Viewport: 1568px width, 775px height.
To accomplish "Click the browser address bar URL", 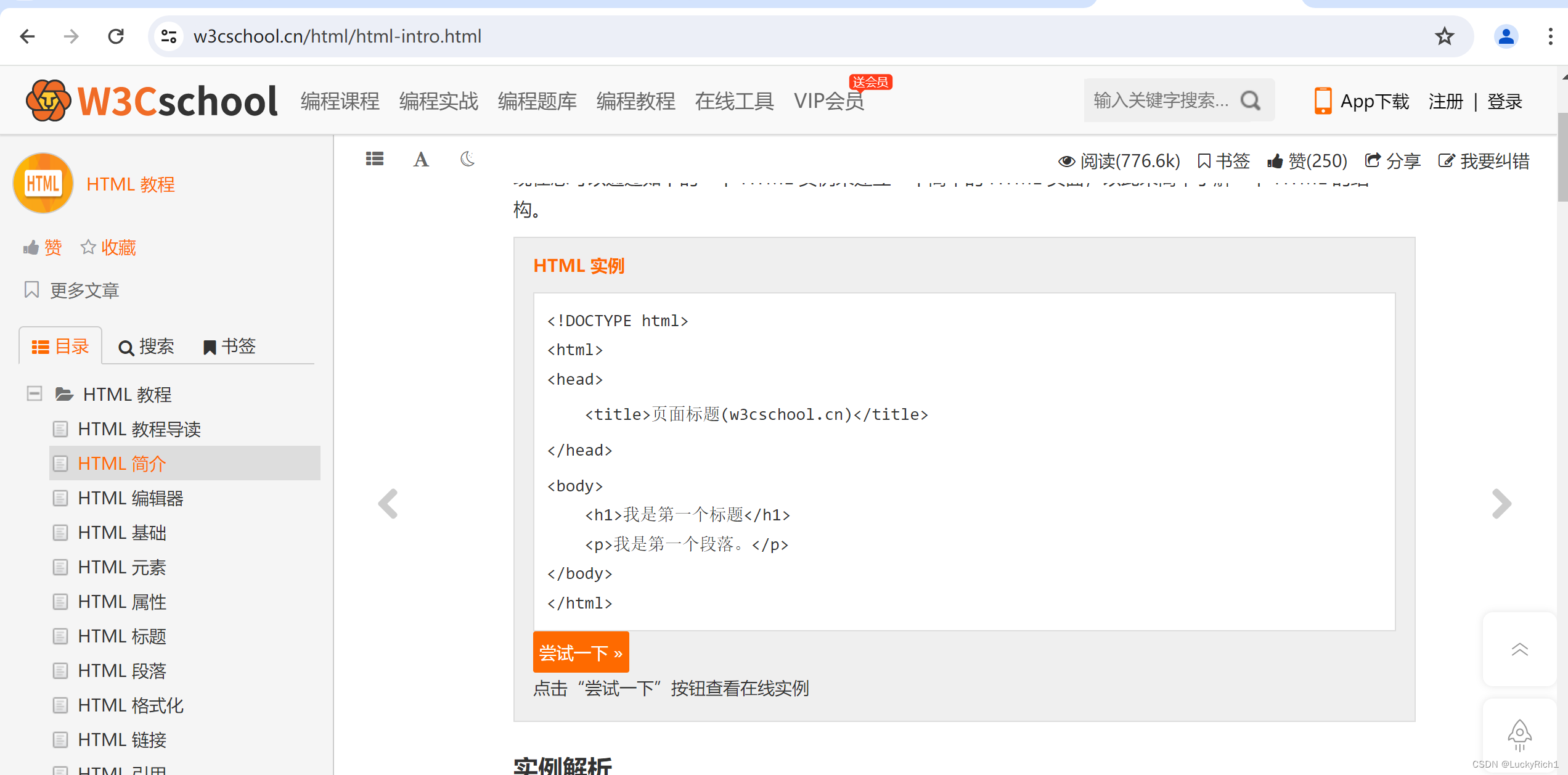I will click(x=337, y=36).
